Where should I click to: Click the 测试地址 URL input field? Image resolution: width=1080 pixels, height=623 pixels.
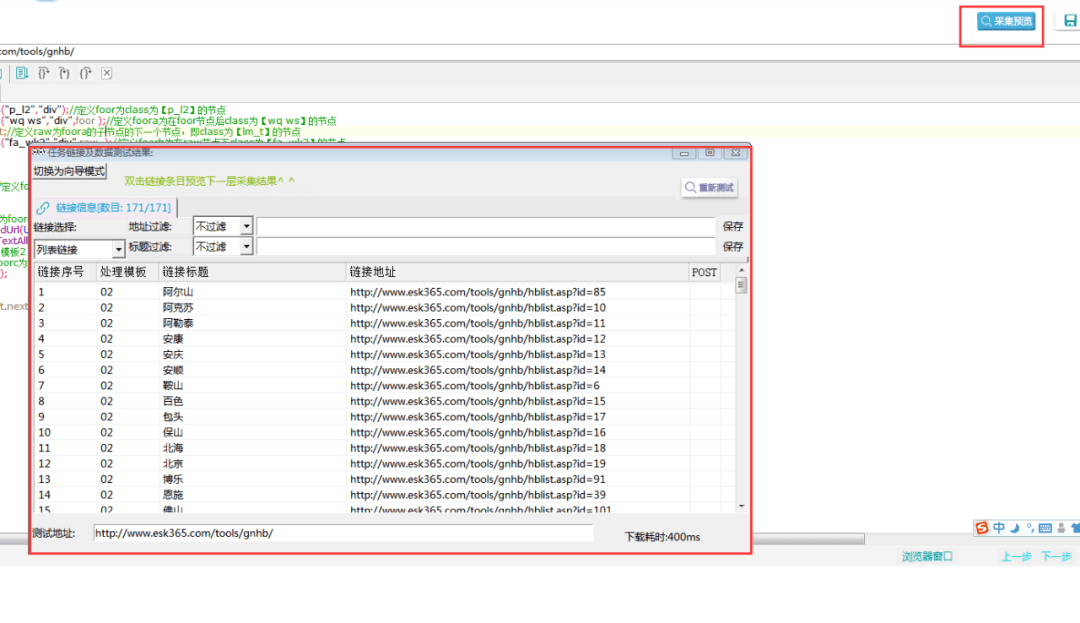pos(343,533)
